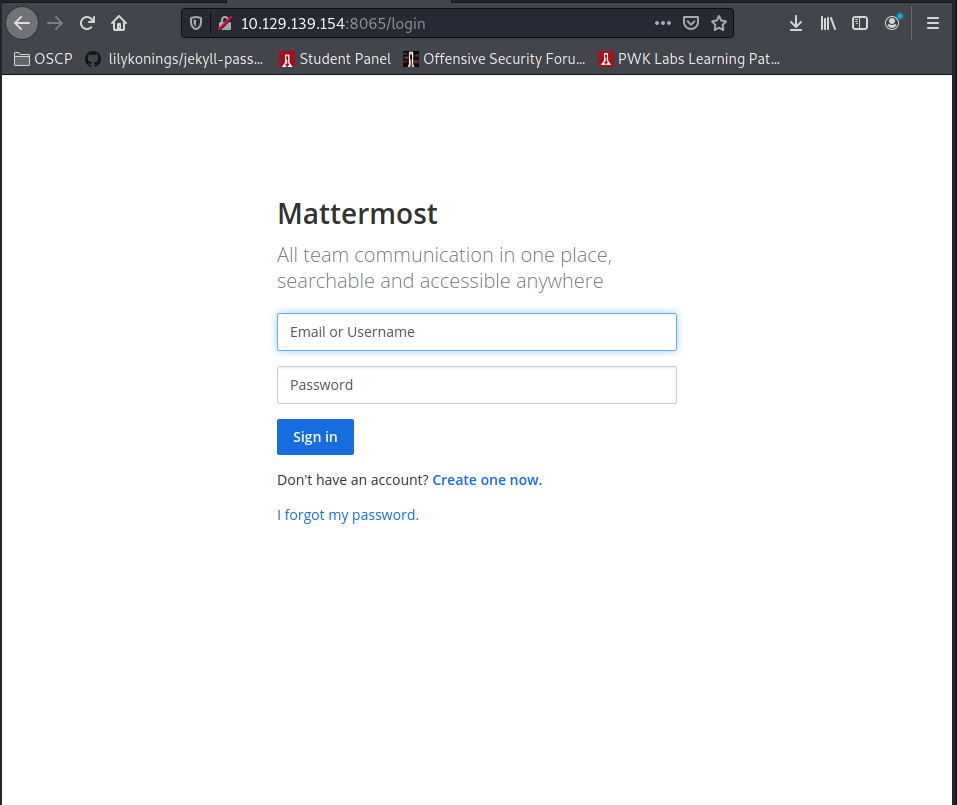The width and height of the screenshot is (957, 805).
Task: Open the browser home page
Action: coord(119,23)
